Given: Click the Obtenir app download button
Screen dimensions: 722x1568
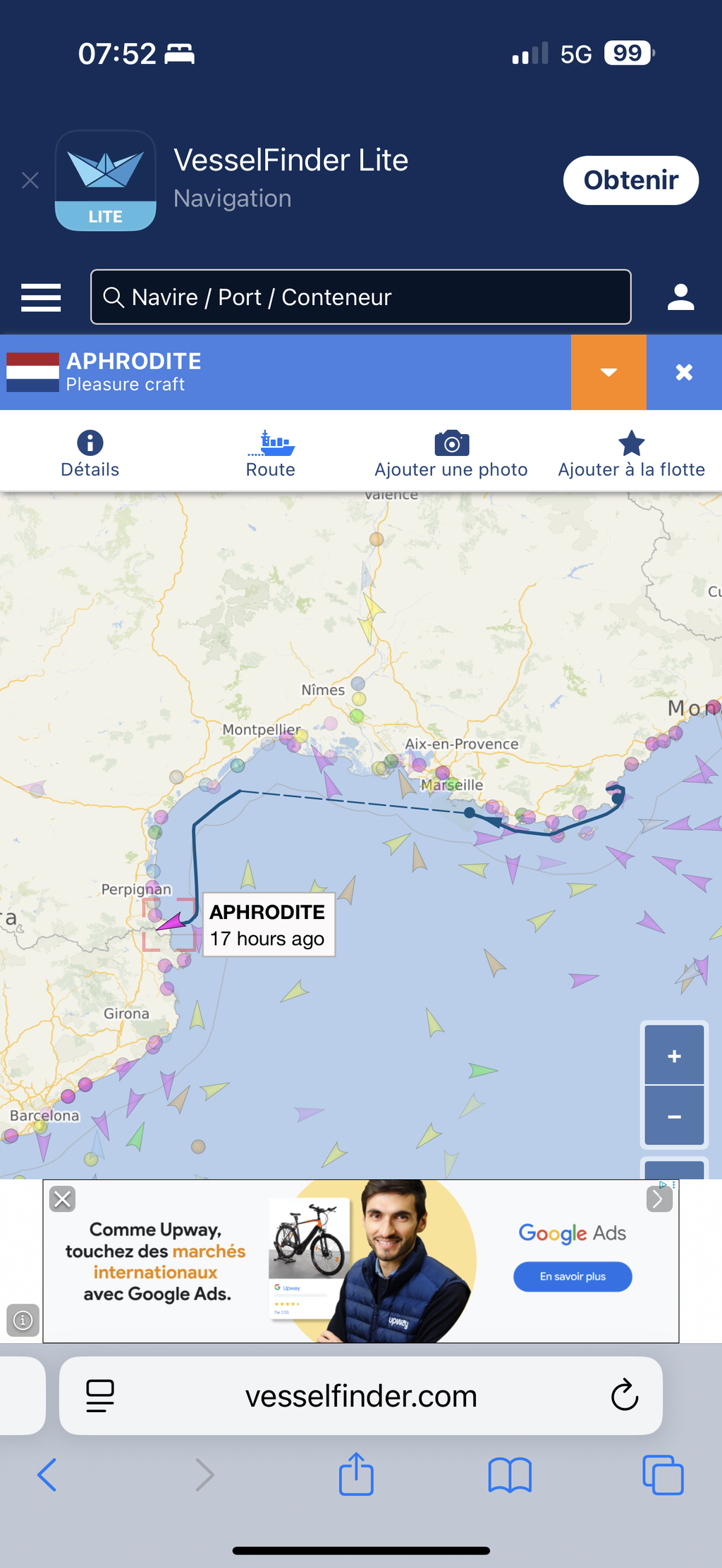Looking at the screenshot, I should pyautogui.click(x=631, y=180).
